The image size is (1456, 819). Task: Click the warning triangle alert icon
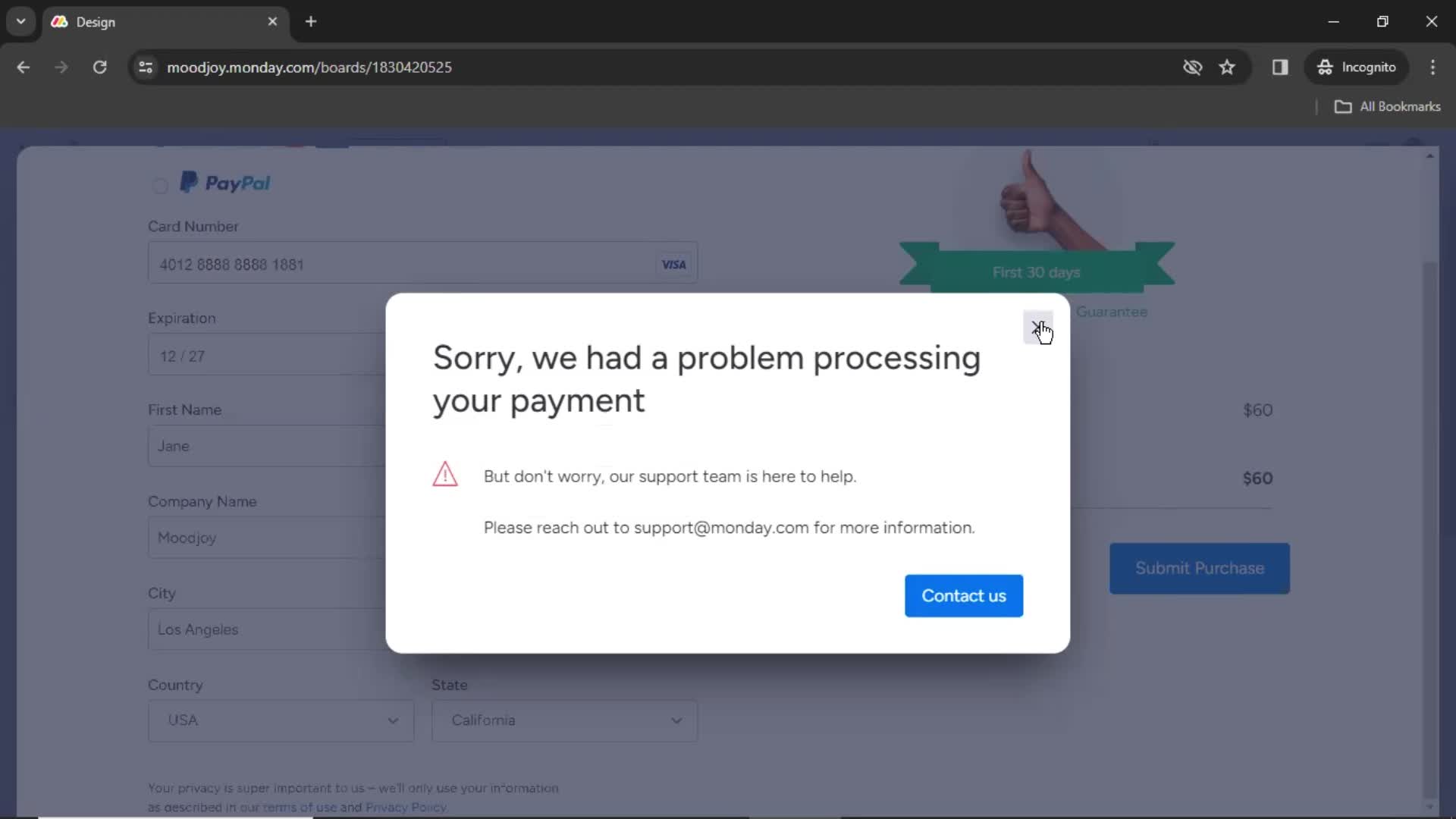click(445, 474)
